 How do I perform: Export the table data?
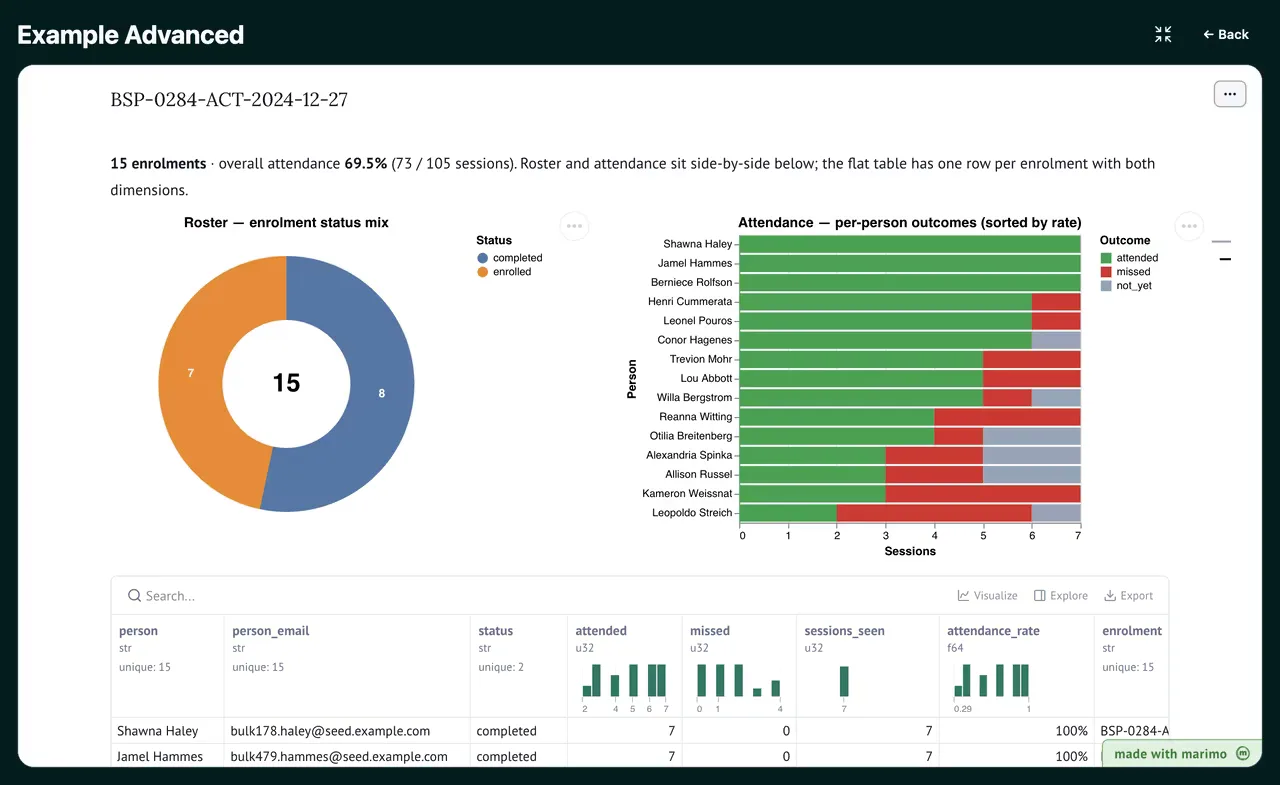(1129, 596)
